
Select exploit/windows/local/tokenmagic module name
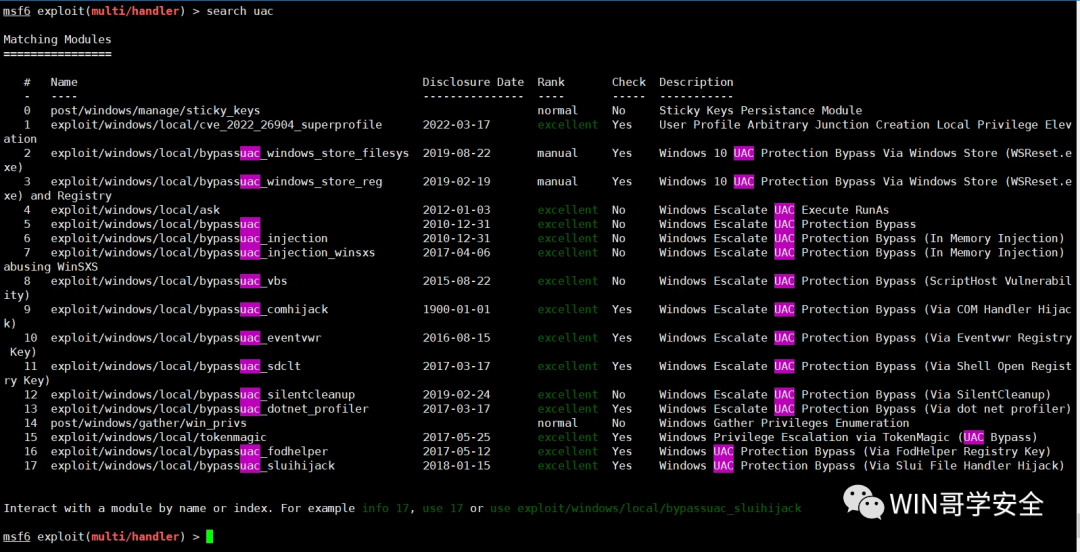tap(158, 437)
